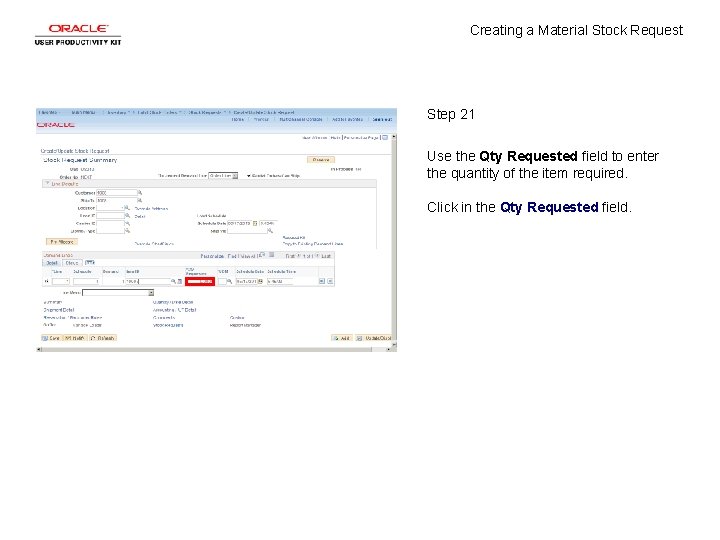
Task: Switch to the Status tab
Action: 72,263
